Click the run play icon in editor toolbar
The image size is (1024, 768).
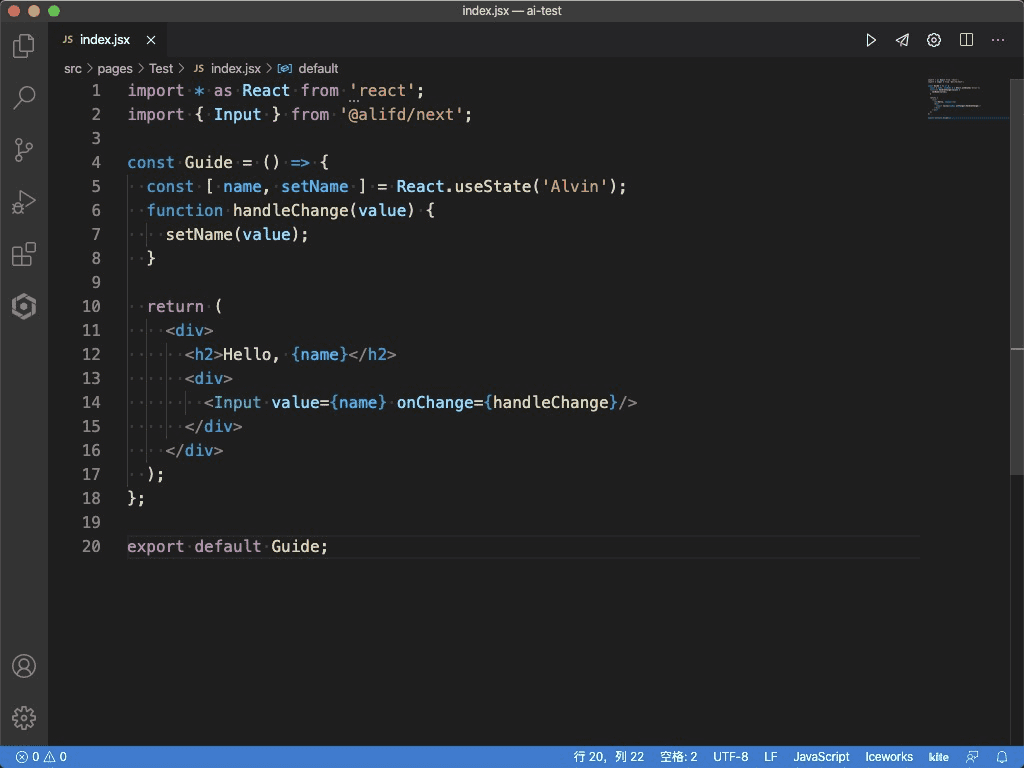(x=871, y=40)
